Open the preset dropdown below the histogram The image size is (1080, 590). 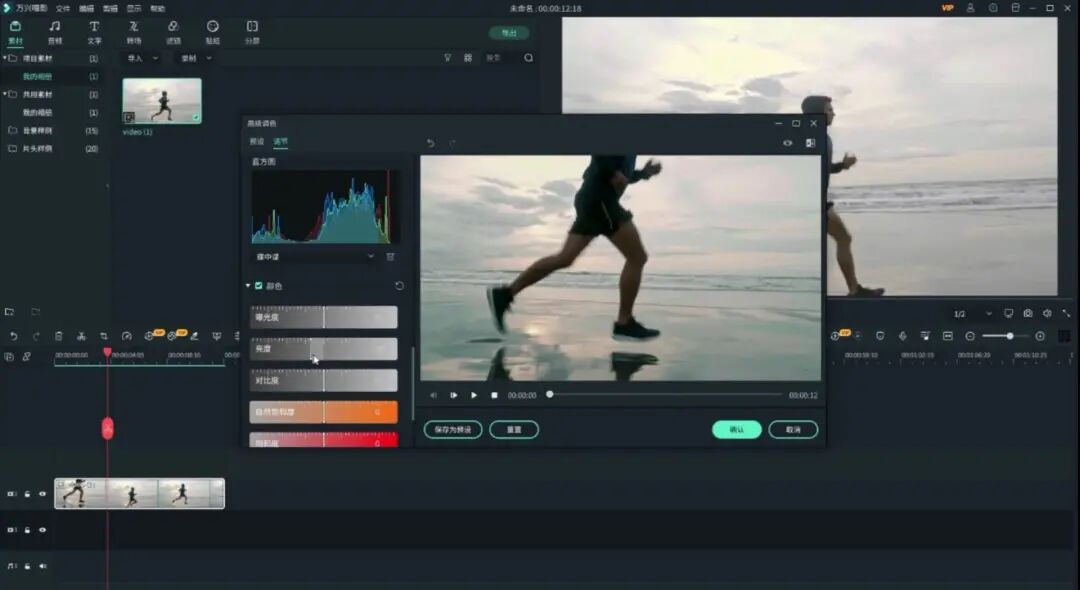(x=314, y=256)
